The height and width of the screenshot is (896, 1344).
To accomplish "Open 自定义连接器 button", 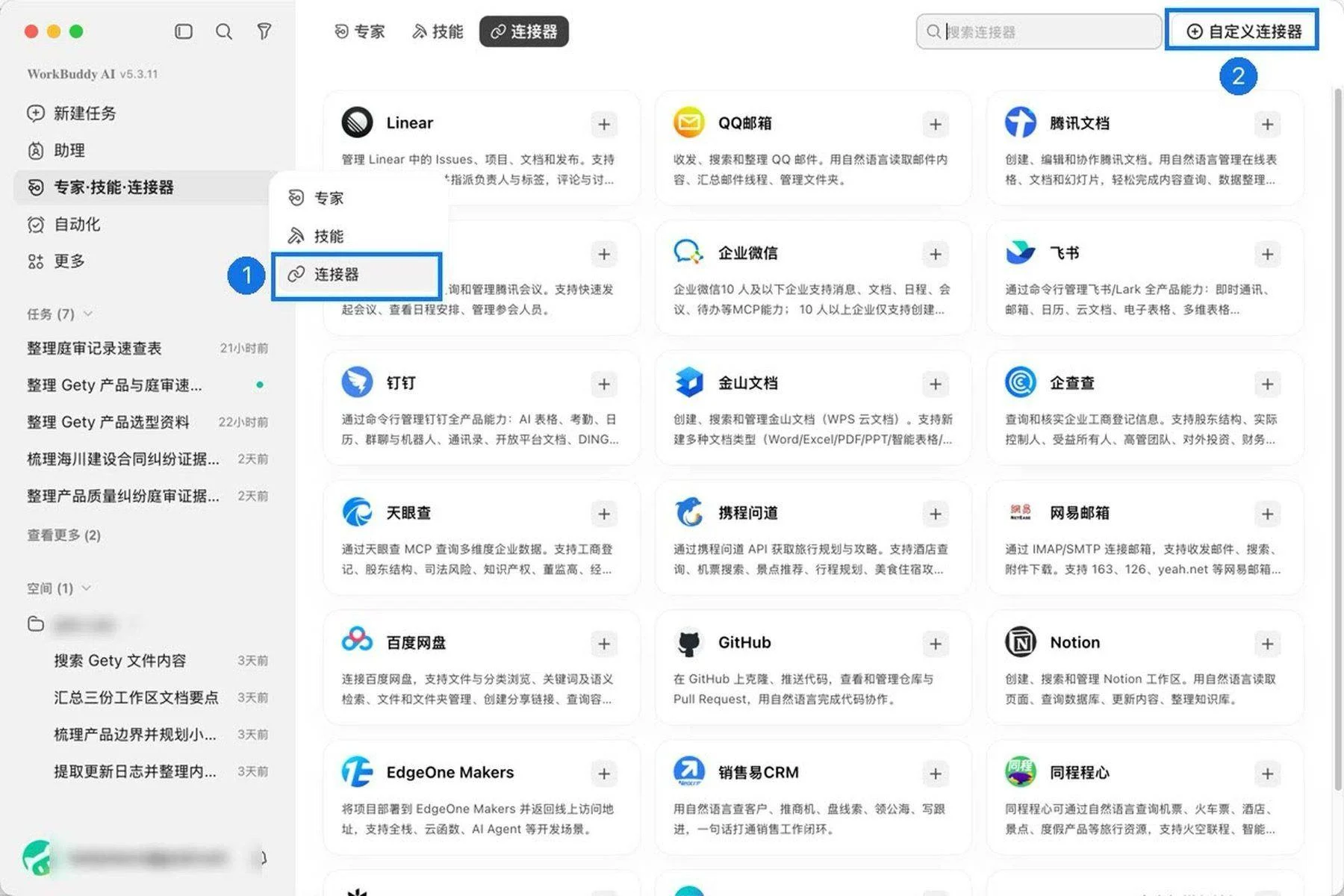I will [x=1242, y=31].
